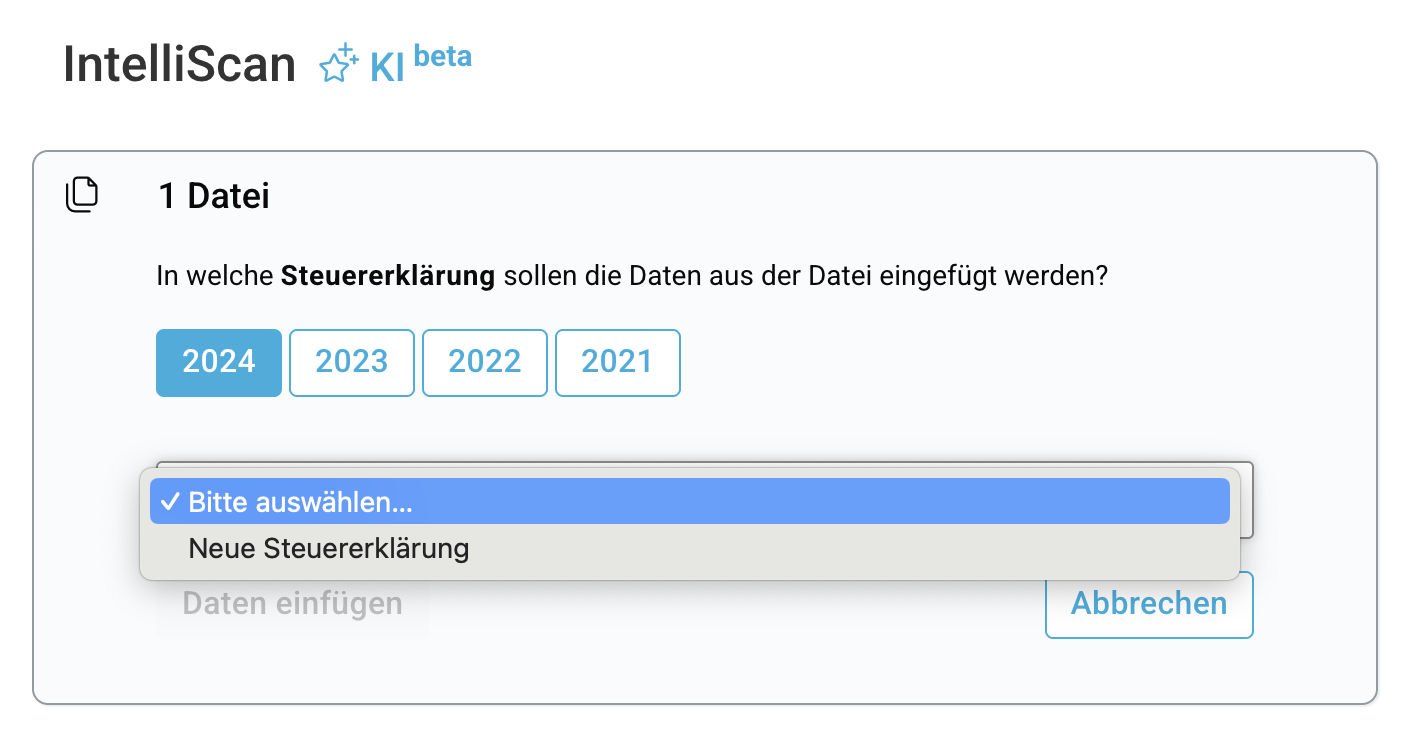Click the blank page area below the file card
This screenshot has width=1420, height=756.
point(700,730)
